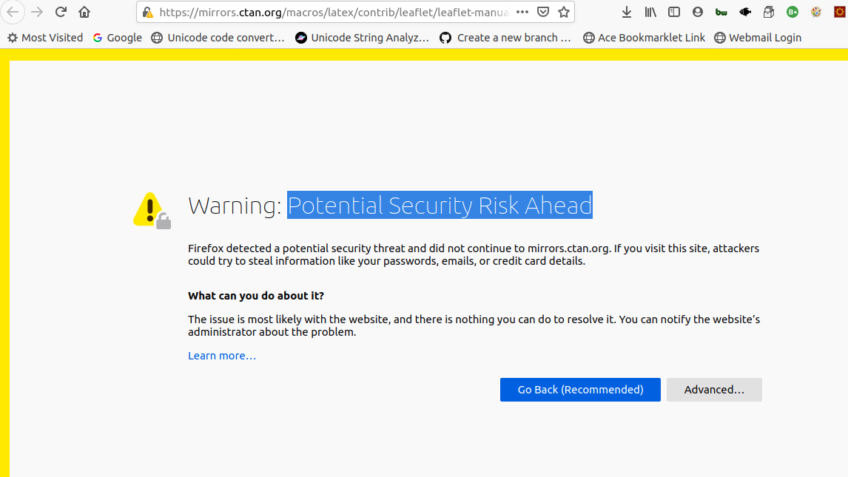Click the browser Forward arrow button

pos(37,12)
